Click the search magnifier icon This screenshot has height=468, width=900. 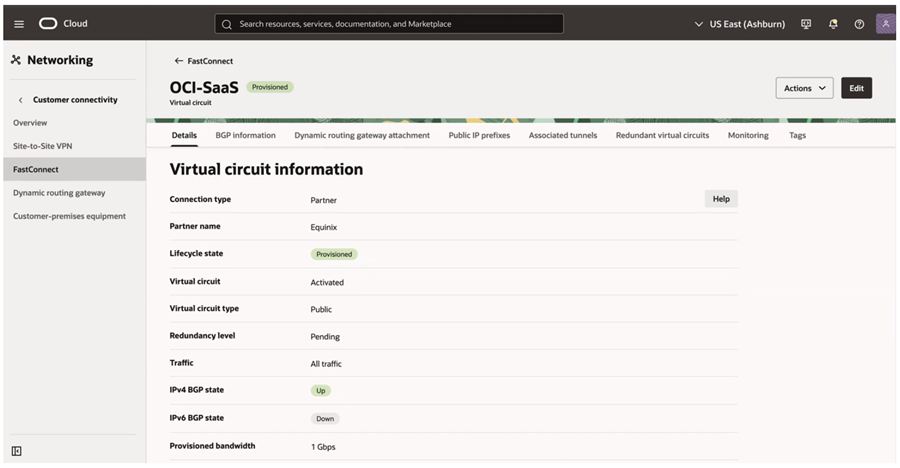click(x=227, y=24)
